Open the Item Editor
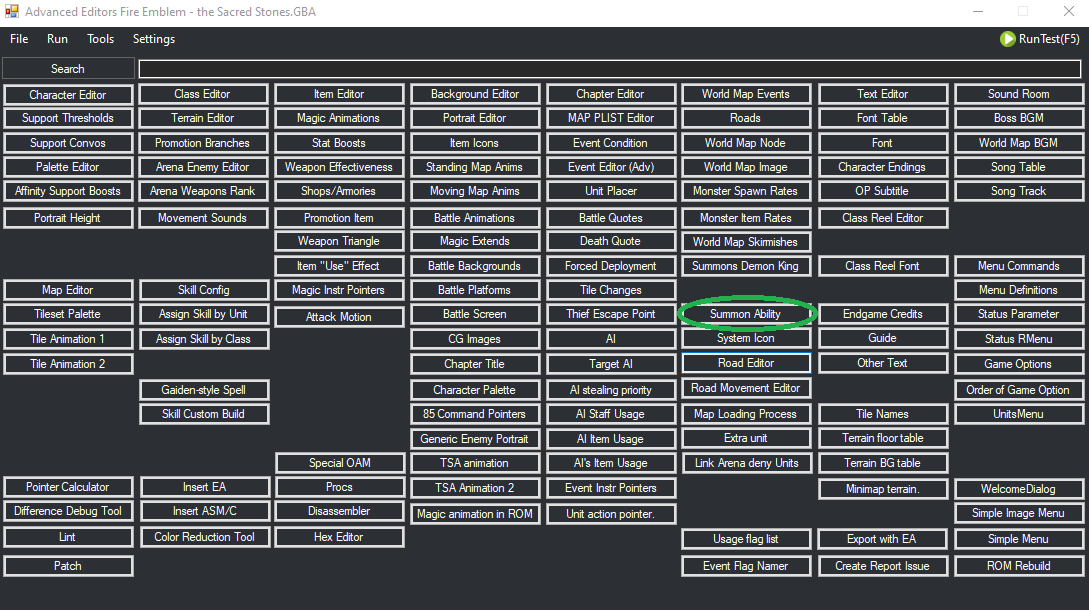1089x610 pixels. [x=338, y=94]
